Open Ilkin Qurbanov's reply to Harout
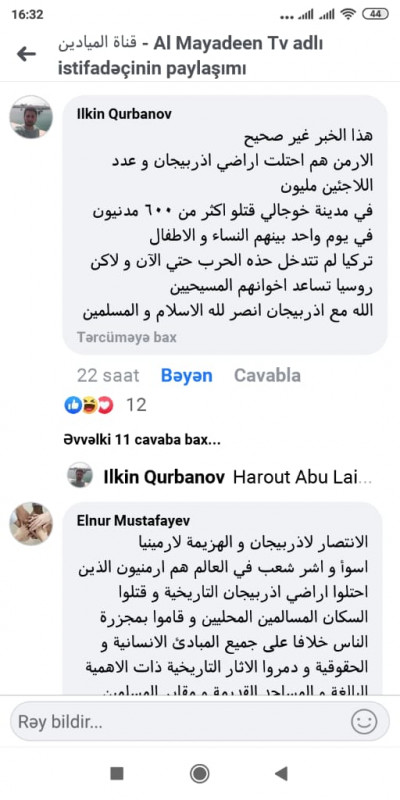 click(x=238, y=477)
